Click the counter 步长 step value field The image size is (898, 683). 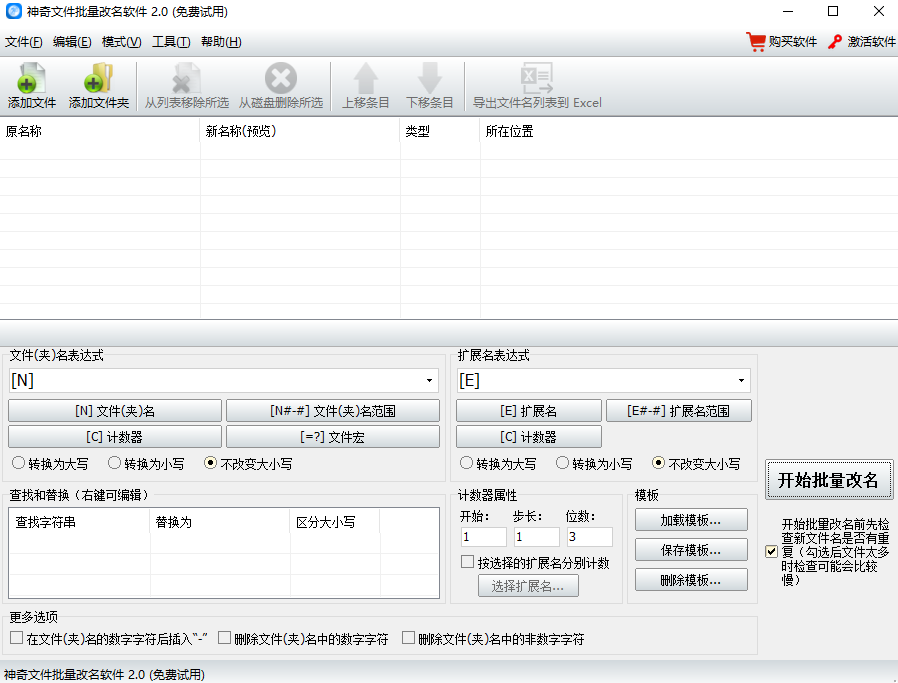pos(537,537)
